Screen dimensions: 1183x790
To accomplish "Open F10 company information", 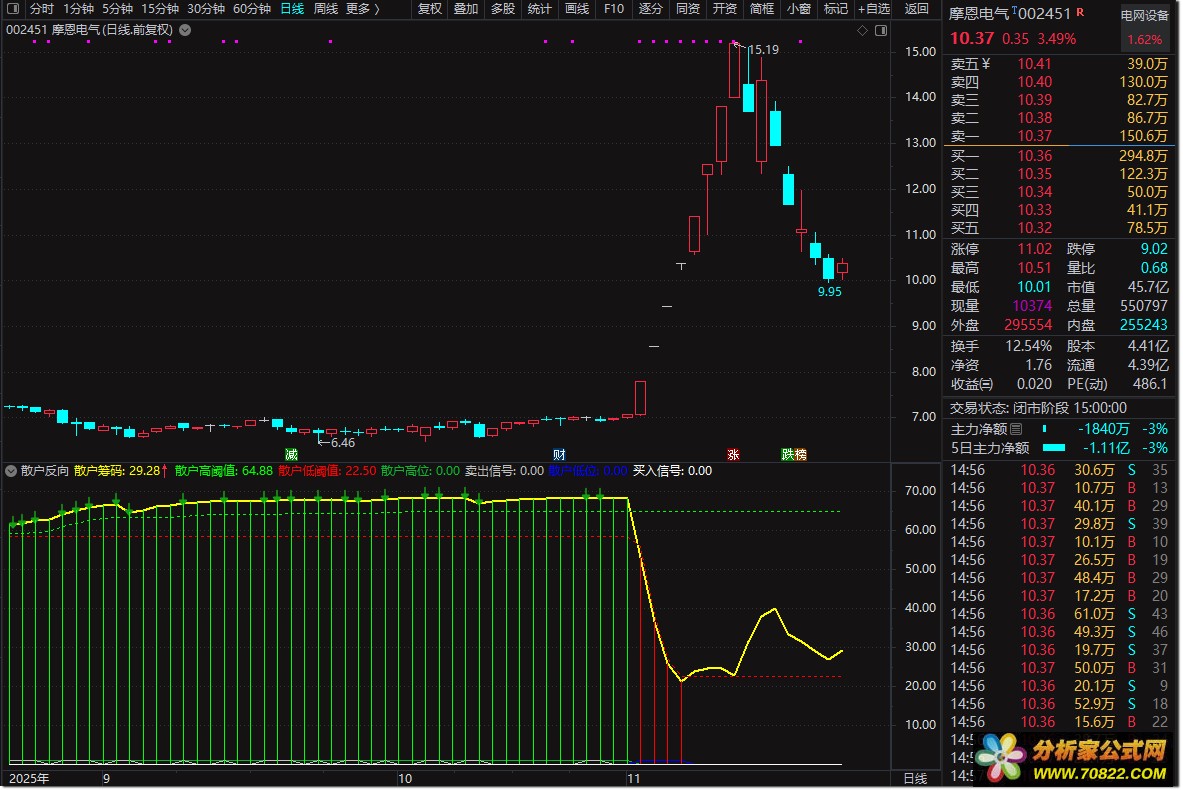I will pos(614,8).
